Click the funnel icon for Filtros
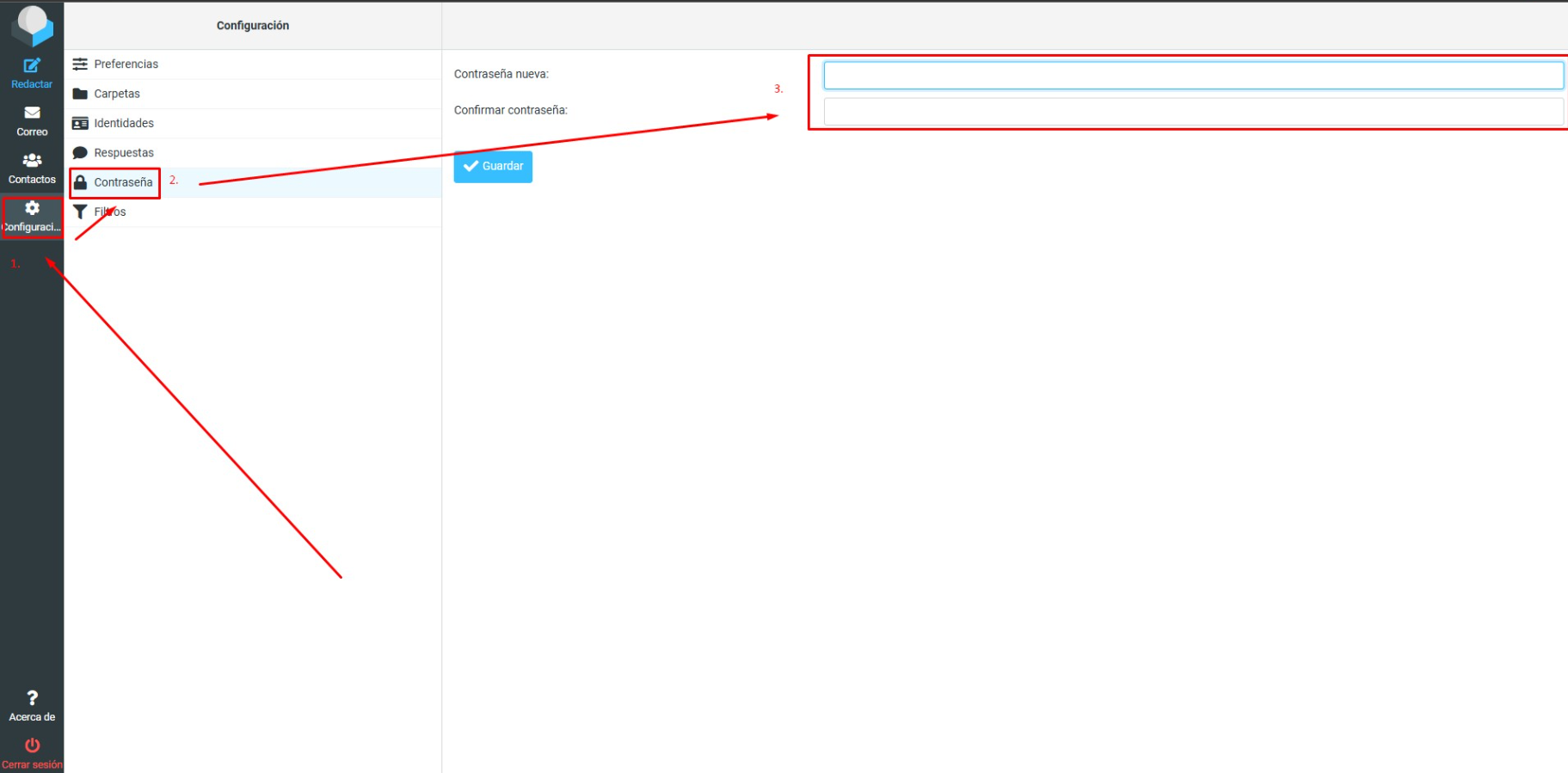 80,212
